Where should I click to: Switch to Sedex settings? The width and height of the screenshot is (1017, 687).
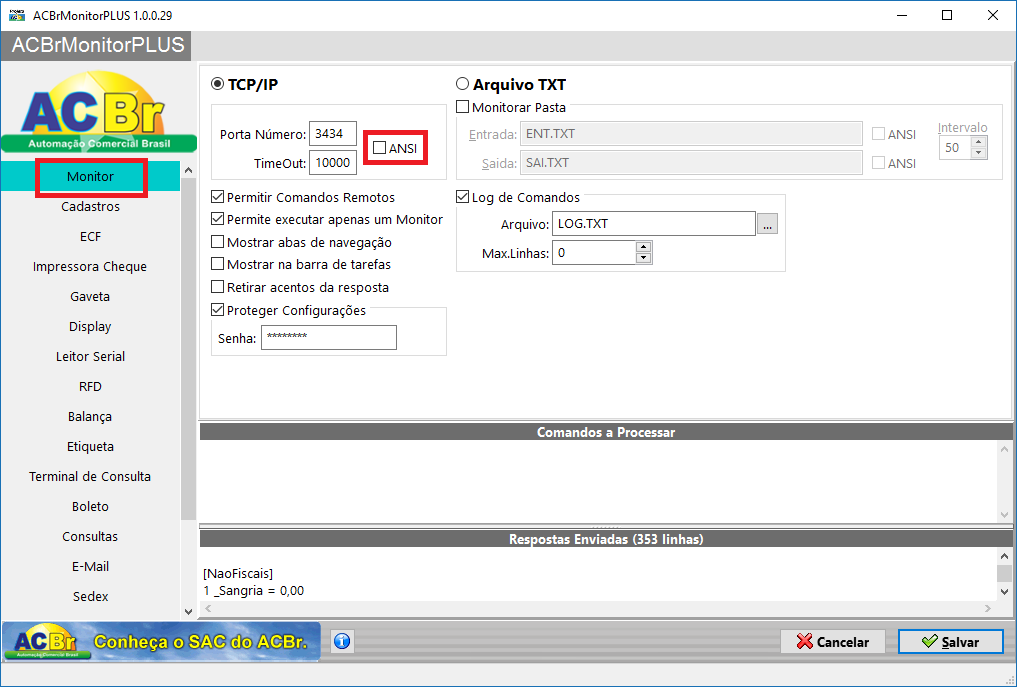[x=90, y=596]
